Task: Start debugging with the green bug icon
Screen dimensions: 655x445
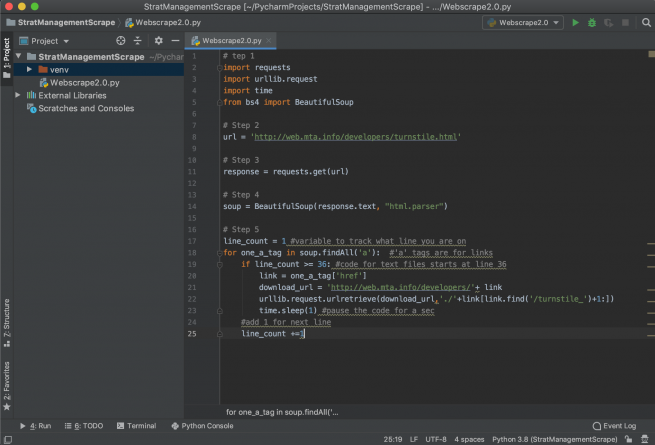Action: (x=592, y=22)
